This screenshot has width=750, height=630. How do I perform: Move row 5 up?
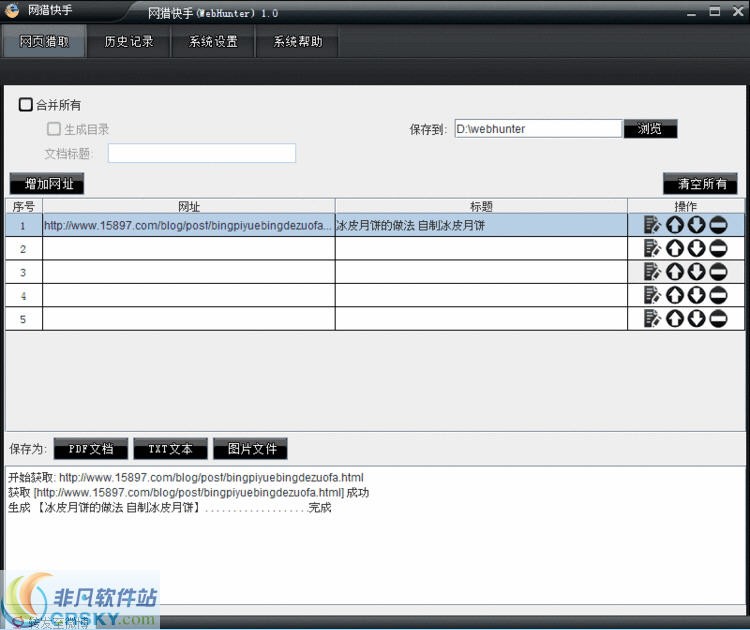point(675,319)
